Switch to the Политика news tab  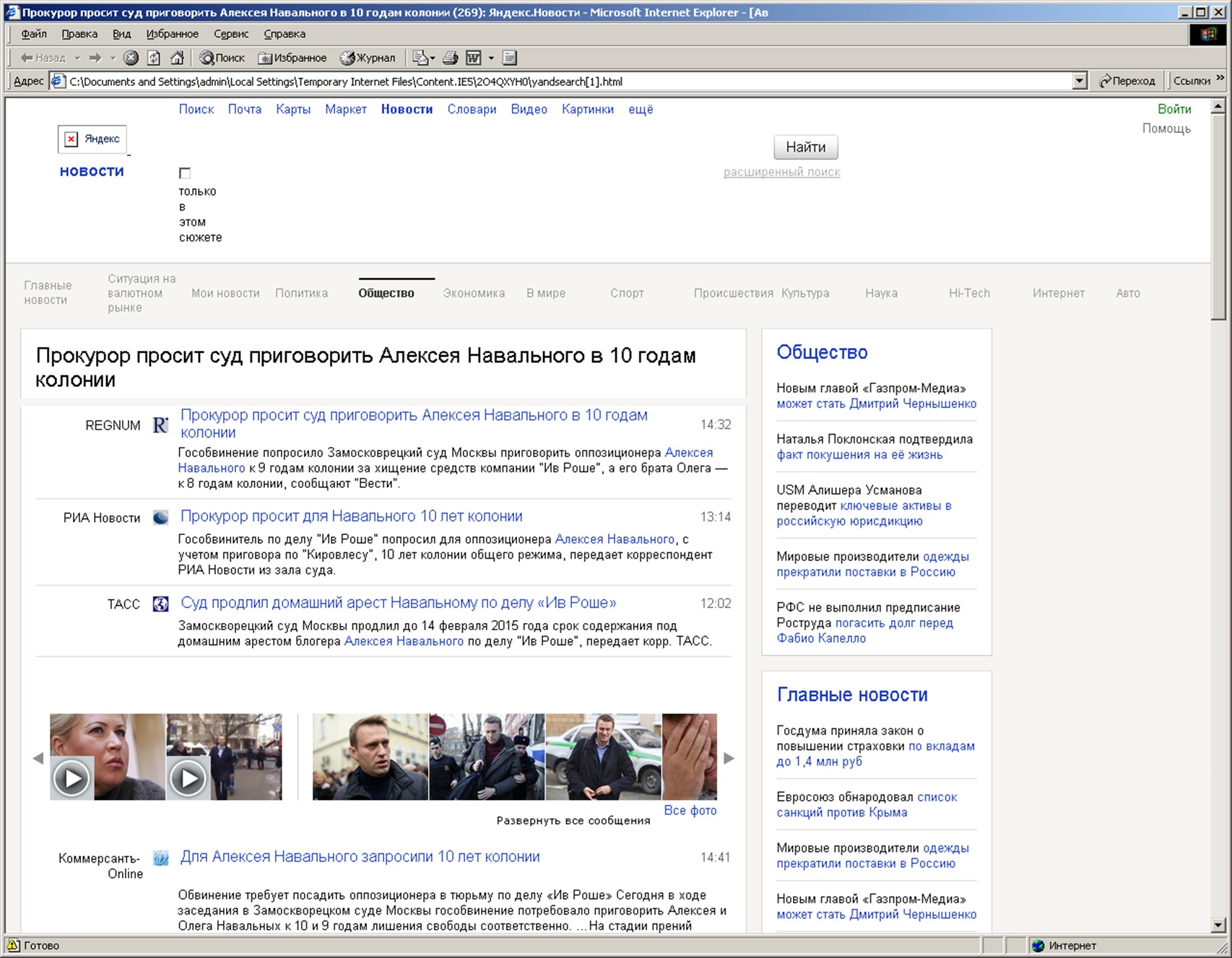[301, 293]
